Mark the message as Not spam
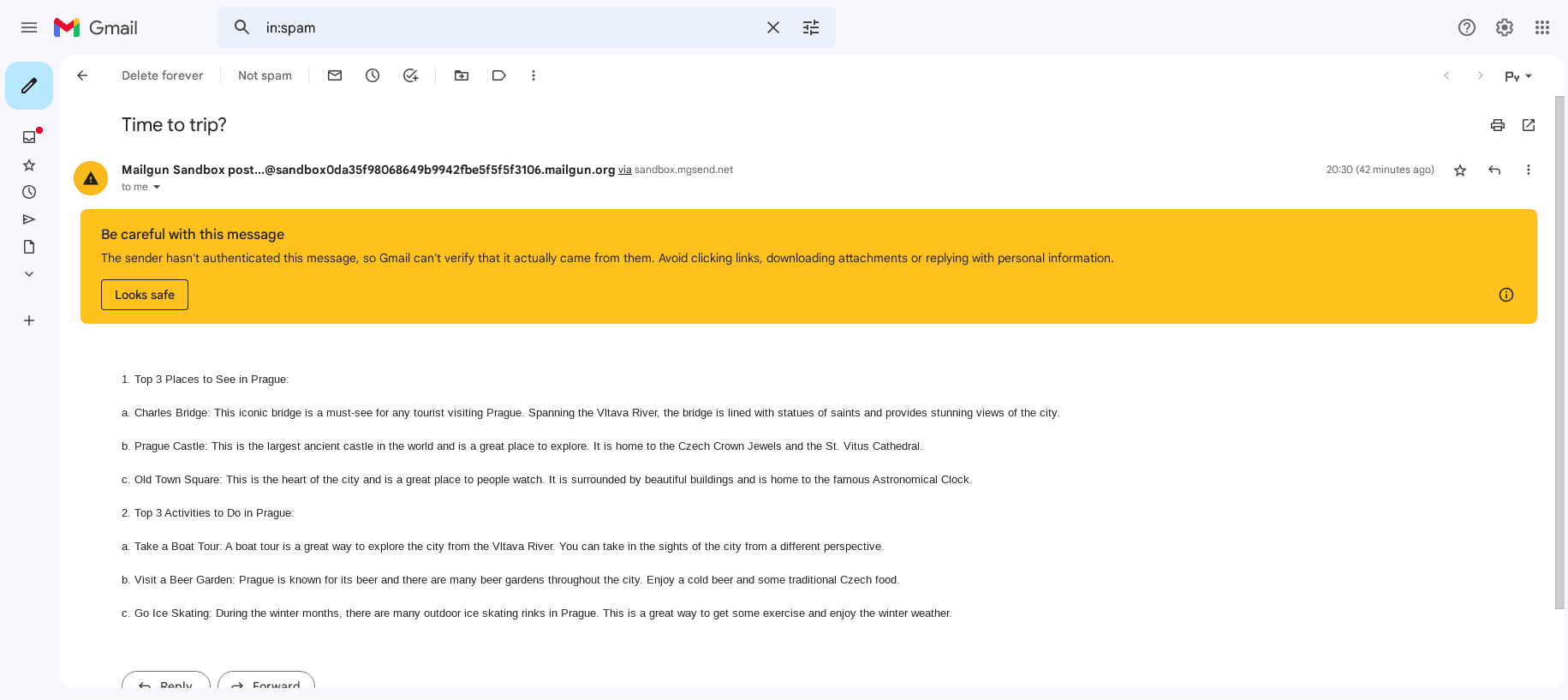 265,75
